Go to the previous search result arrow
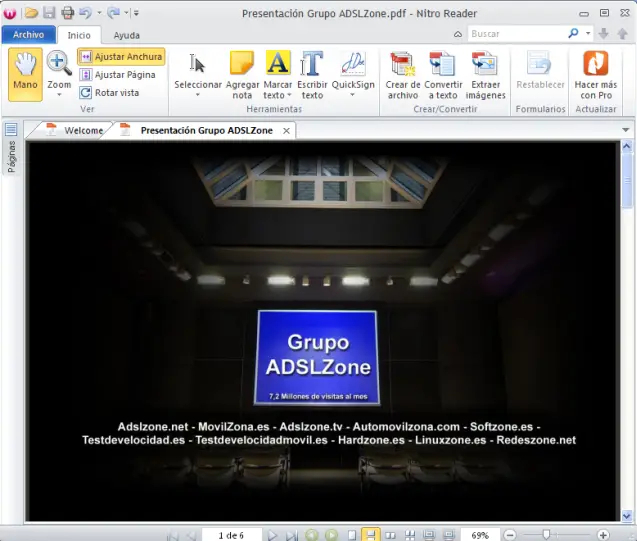Image resolution: width=637 pixels, height=541 pixels. pos(622,34)
